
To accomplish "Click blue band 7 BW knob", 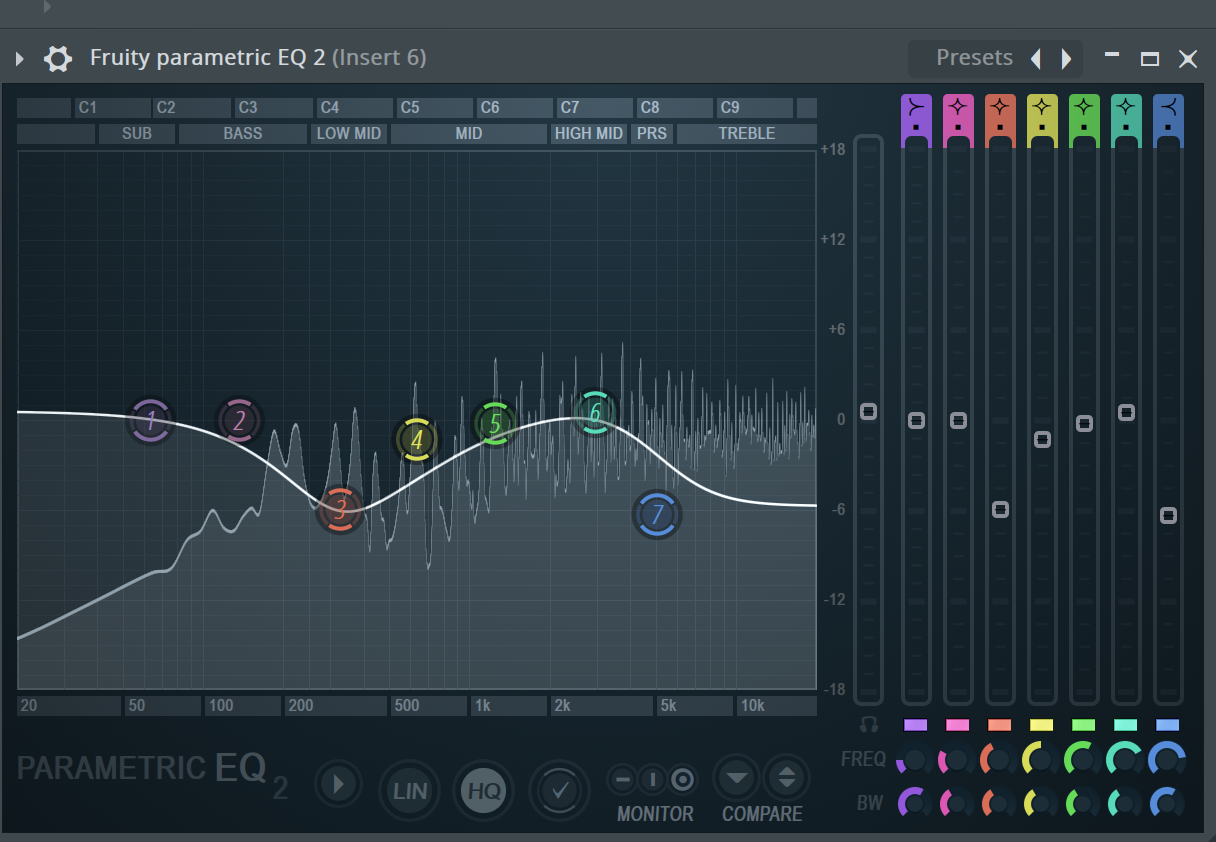I will click(x=1167, y=802).
